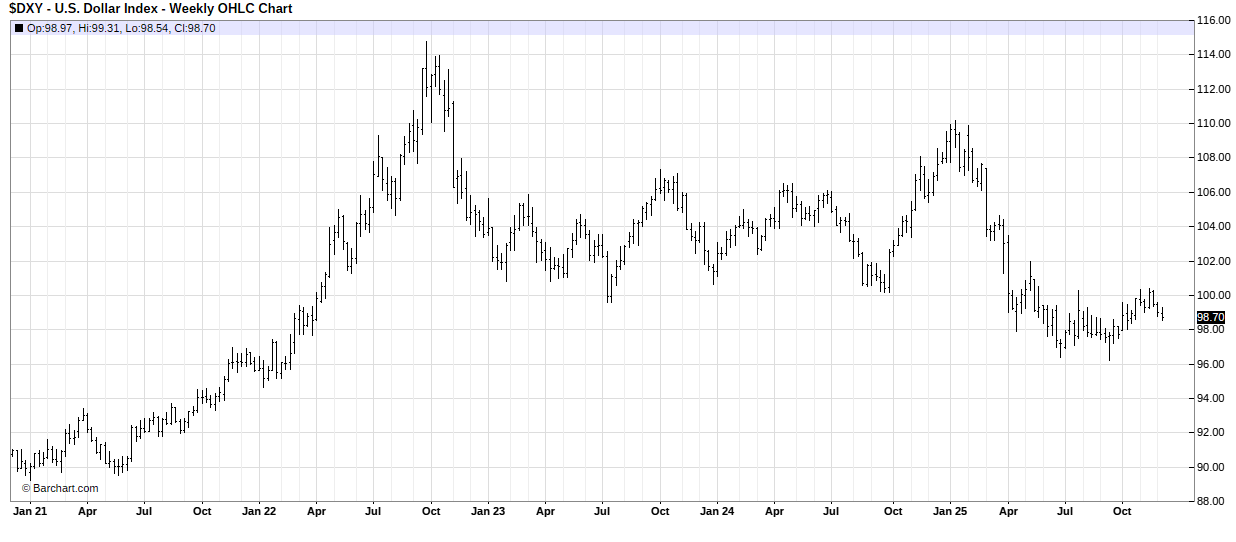Viewport: 1236px width, 542px height.
Task: Click the 116.00 price axis label
Action: pyautogui.click(x=1214, y=20)
